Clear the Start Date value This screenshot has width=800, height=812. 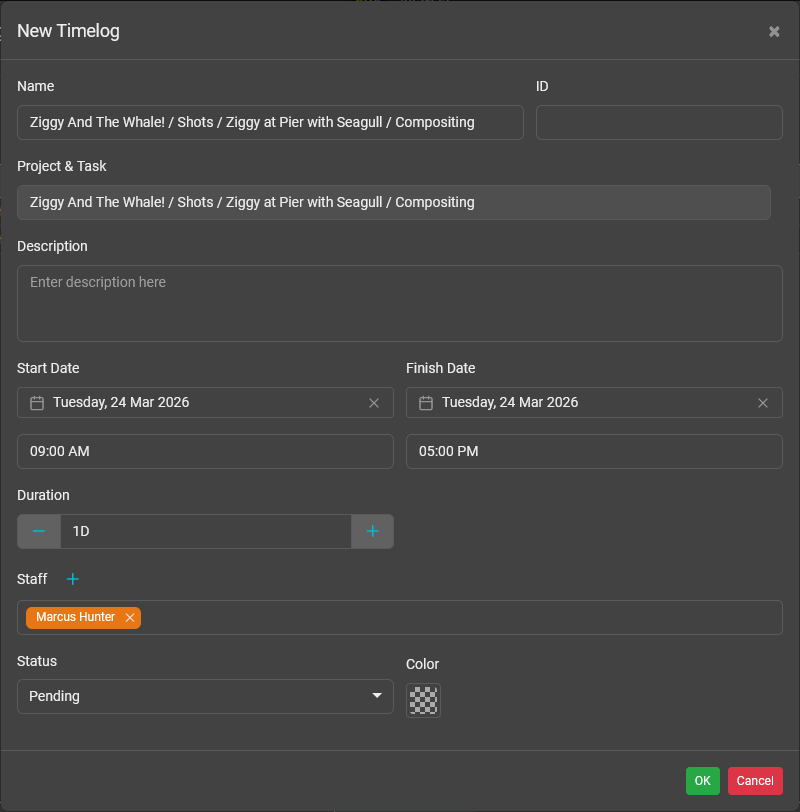click(x=374, y=403)
